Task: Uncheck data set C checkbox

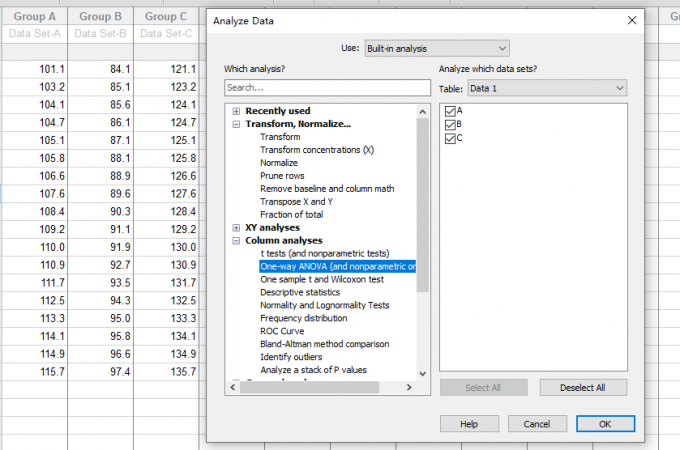Action: point(450,139)
